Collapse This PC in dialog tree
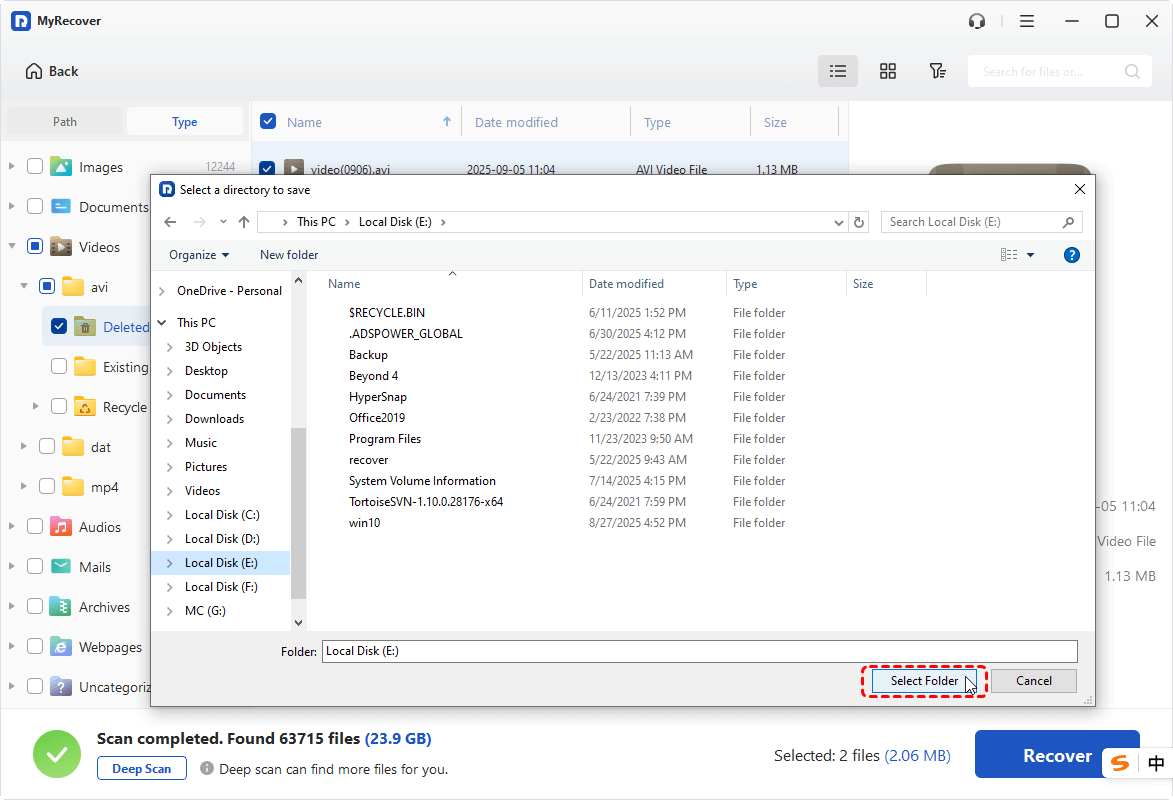 (162, 323)
